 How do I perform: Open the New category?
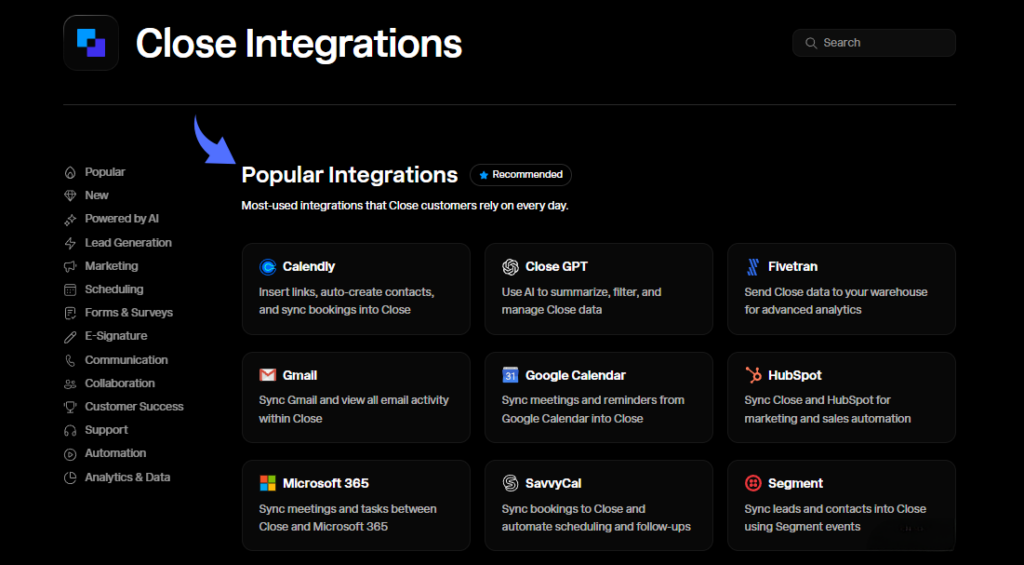pyautogui.click(x=97, y=196)
